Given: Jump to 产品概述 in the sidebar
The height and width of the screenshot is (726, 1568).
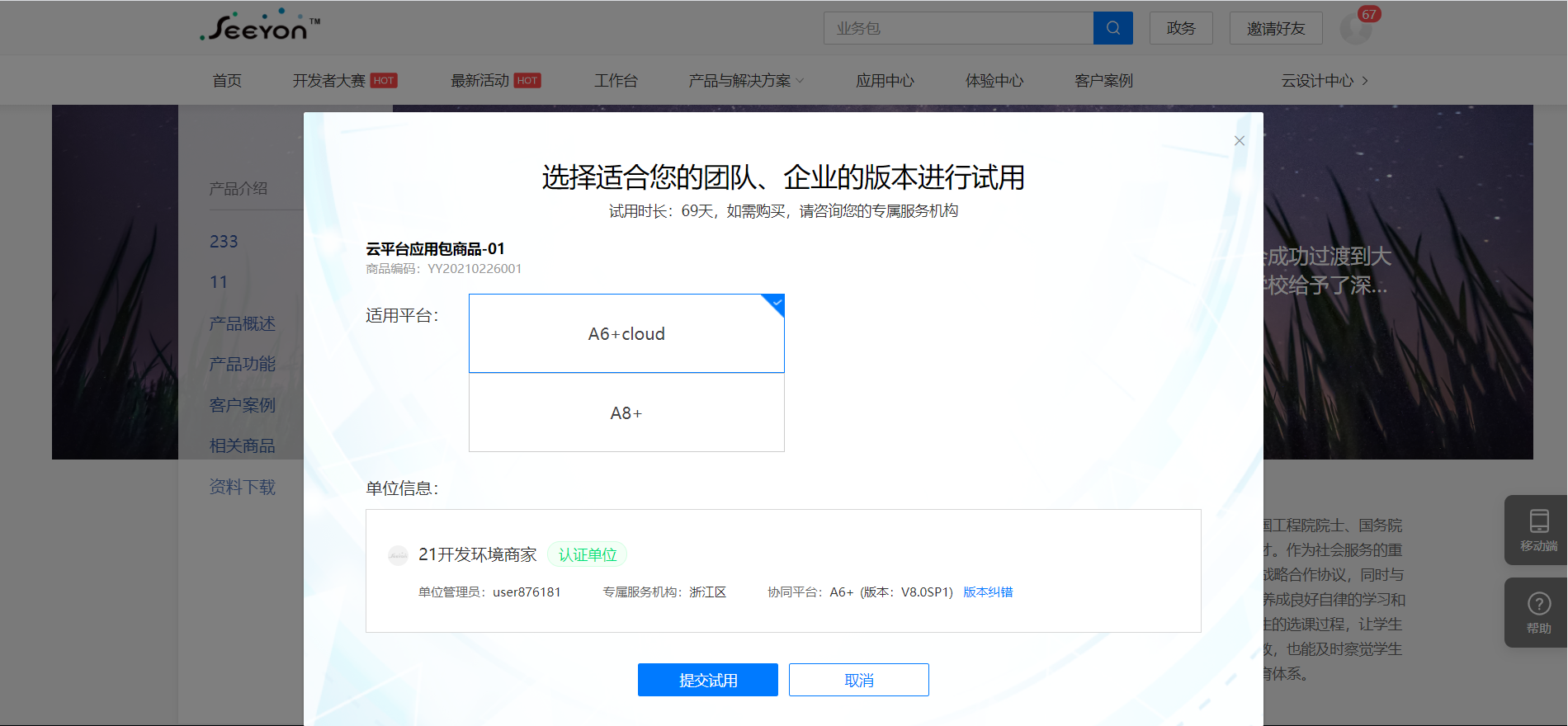Looking at the screenshot, I should [243, 323].
